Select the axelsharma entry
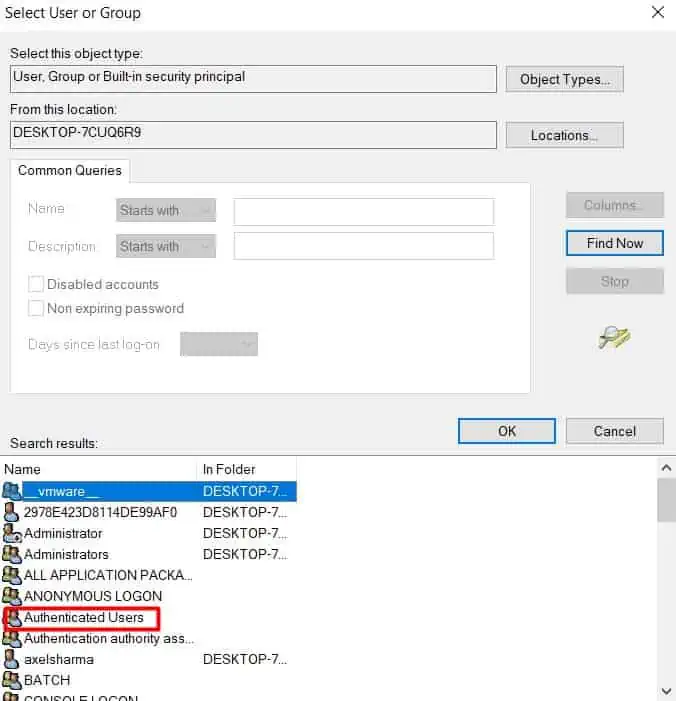The image size is (676, 701). point(59,660)
